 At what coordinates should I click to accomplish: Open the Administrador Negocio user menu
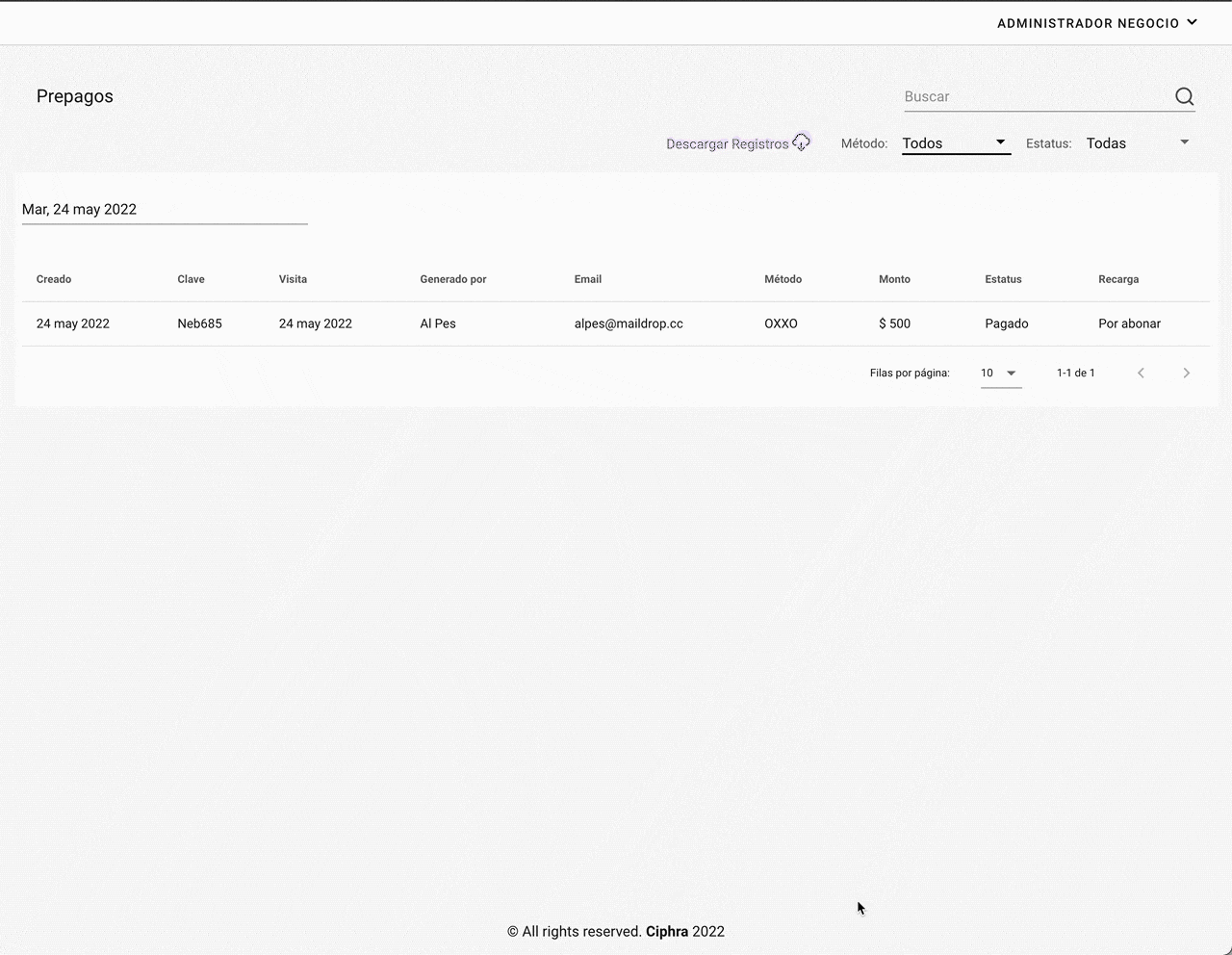click(1096, 23)
